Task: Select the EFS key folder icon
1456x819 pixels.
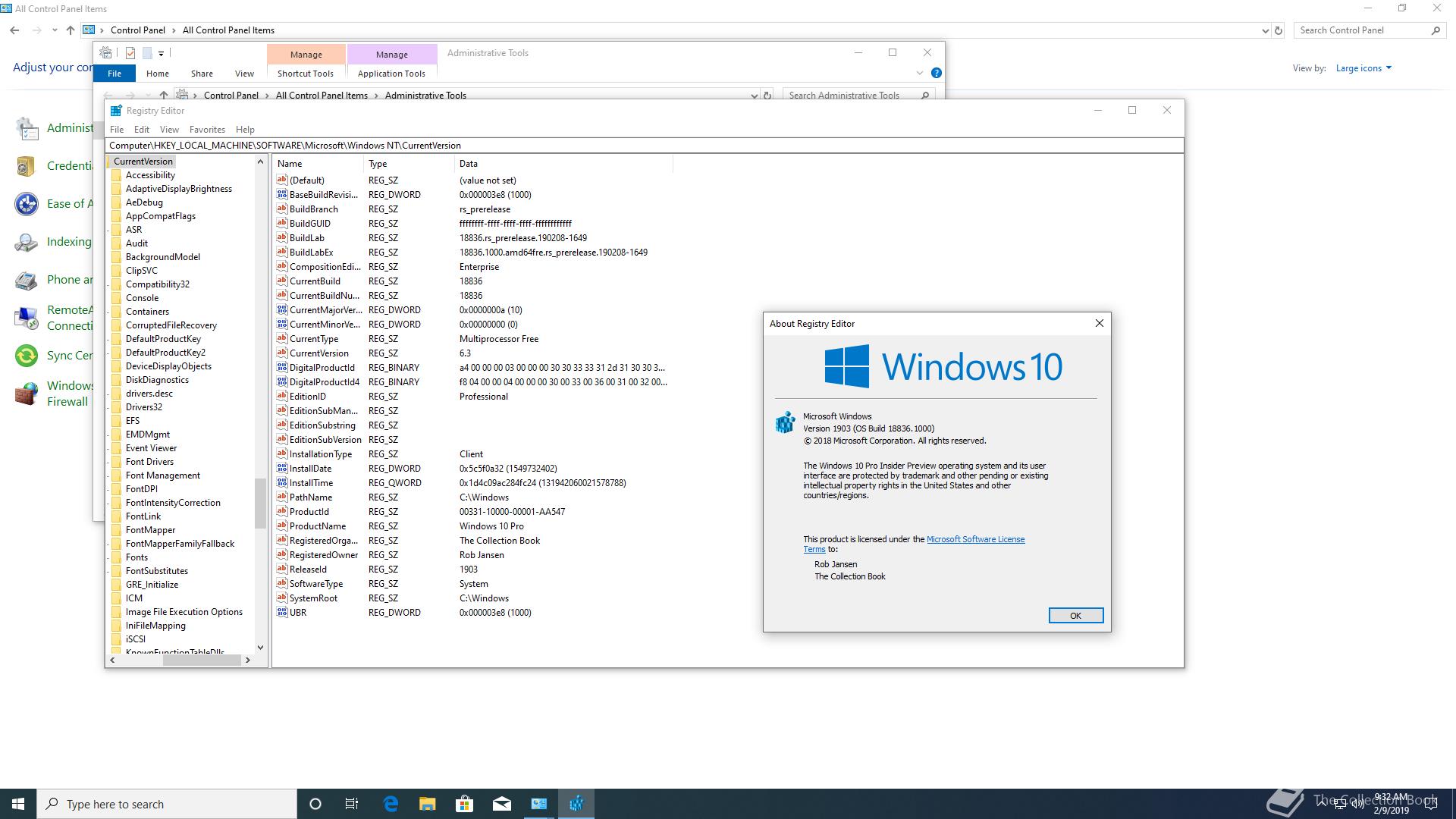Action: [116, 421]
